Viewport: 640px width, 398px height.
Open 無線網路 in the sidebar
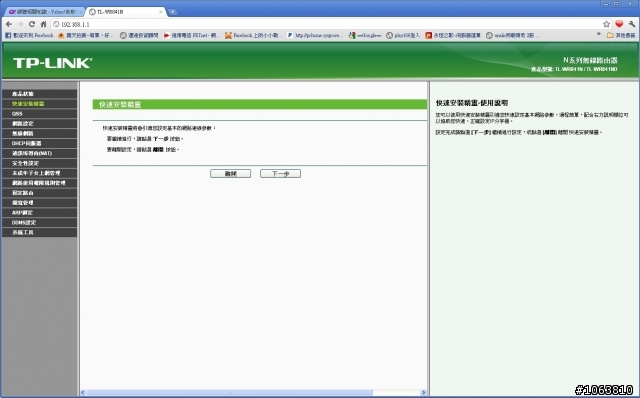(40, 133)
